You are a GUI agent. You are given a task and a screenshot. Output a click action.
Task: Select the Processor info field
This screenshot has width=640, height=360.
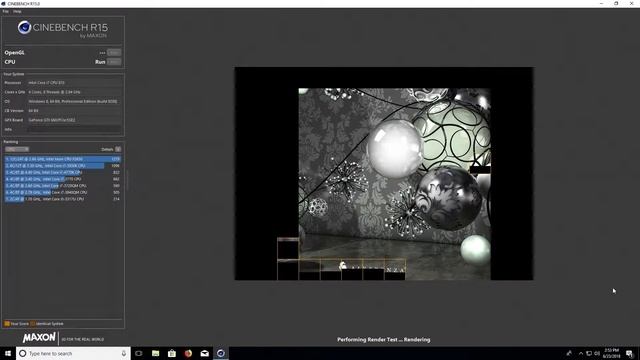pyautogui.click(x=74, y=83)
